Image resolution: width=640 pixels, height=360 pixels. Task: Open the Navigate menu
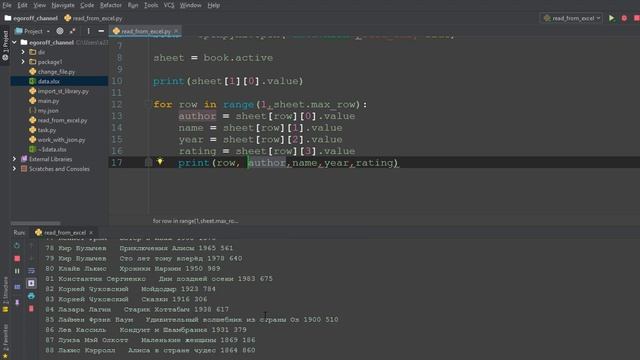pyautogui.click(x=63, y=5)
